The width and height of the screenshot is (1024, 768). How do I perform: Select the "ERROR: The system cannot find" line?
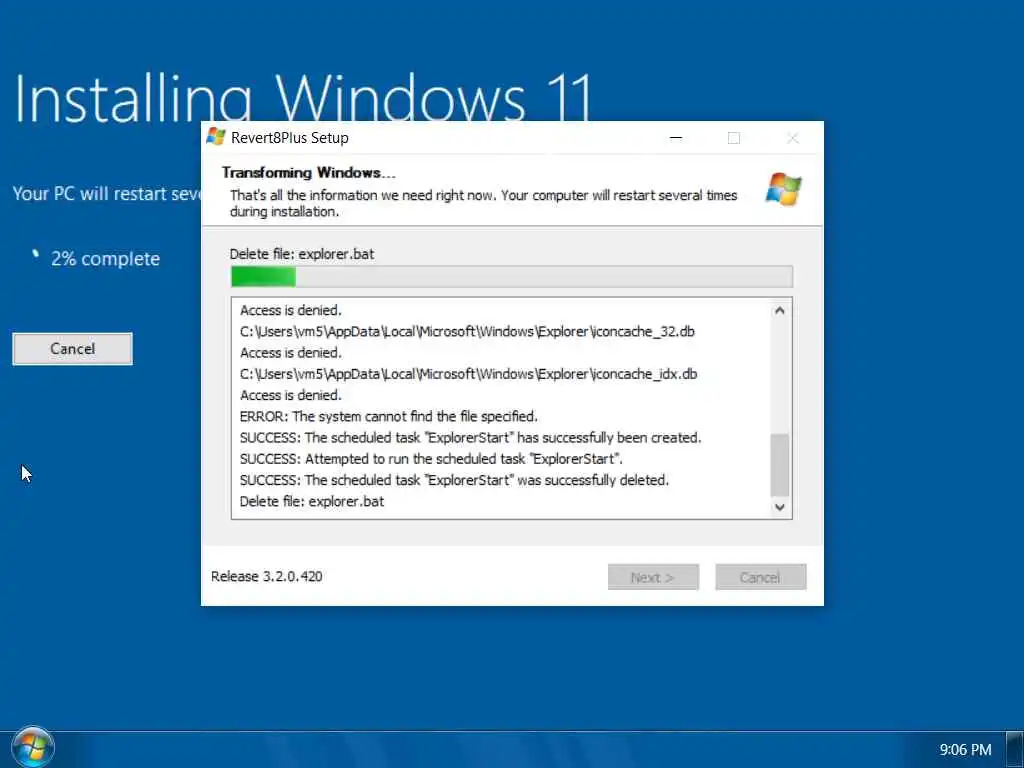click(x=389, y=416)
